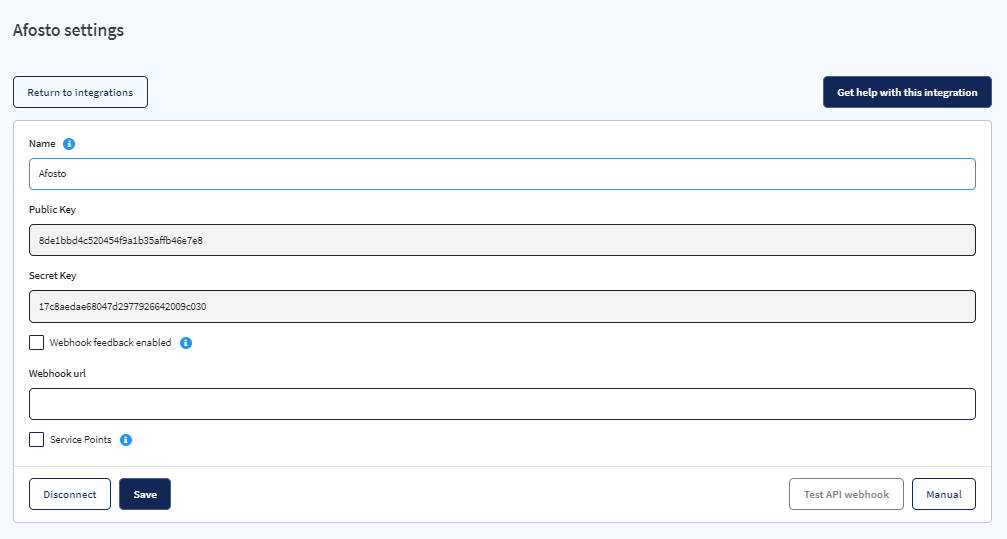
Task: Tick the Service Points checkbox
Action: pos(37,439)
